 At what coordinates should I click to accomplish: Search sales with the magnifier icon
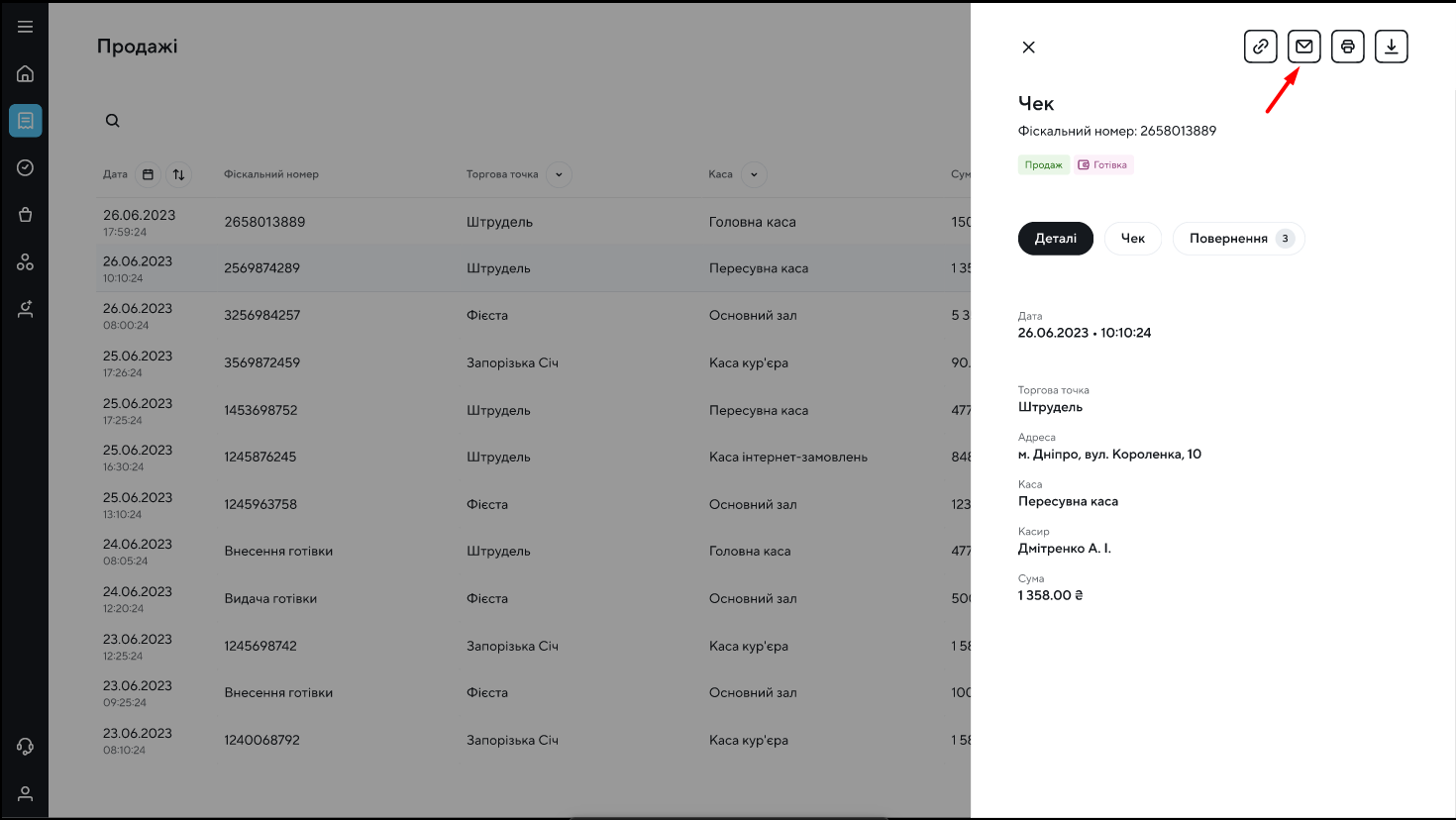coord(113,121)
